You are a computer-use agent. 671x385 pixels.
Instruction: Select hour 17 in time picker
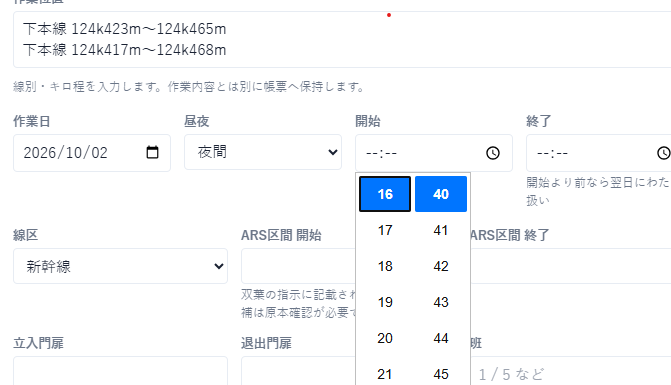point(385,230)
